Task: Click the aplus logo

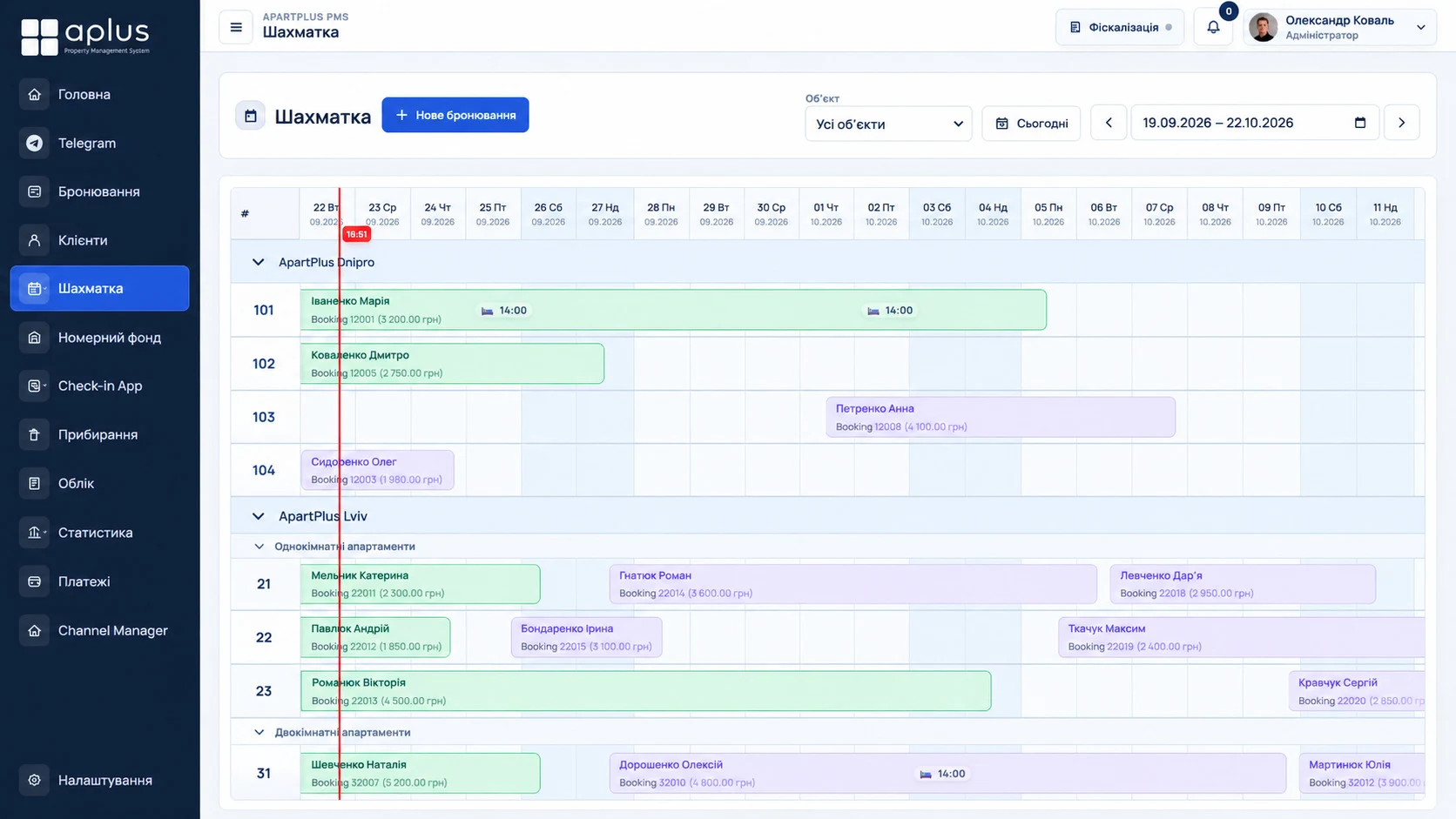Action: 85,37
